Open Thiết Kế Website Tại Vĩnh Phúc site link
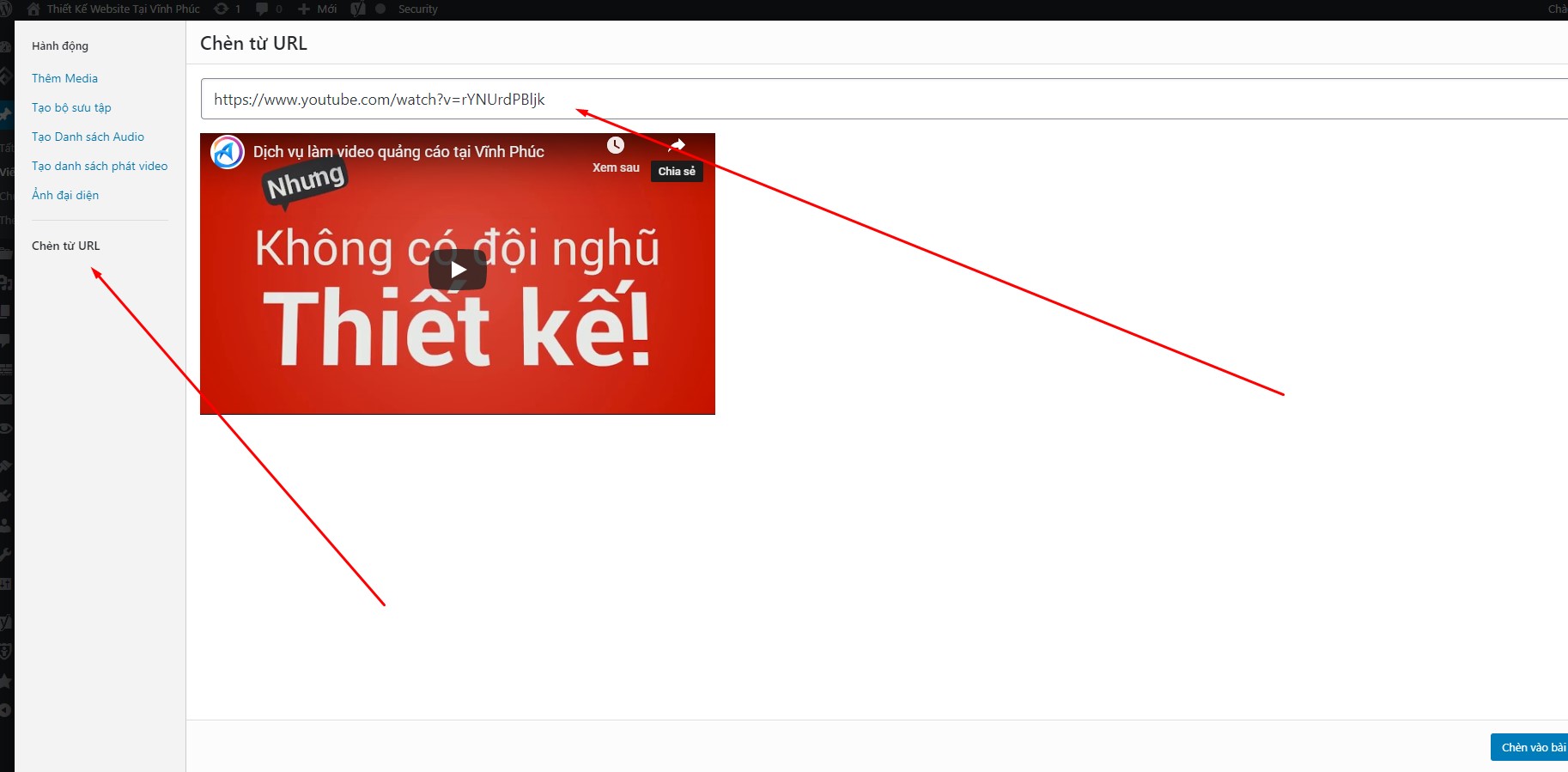The height and width of the screenshot is (772, 1568). coord(123,9)
